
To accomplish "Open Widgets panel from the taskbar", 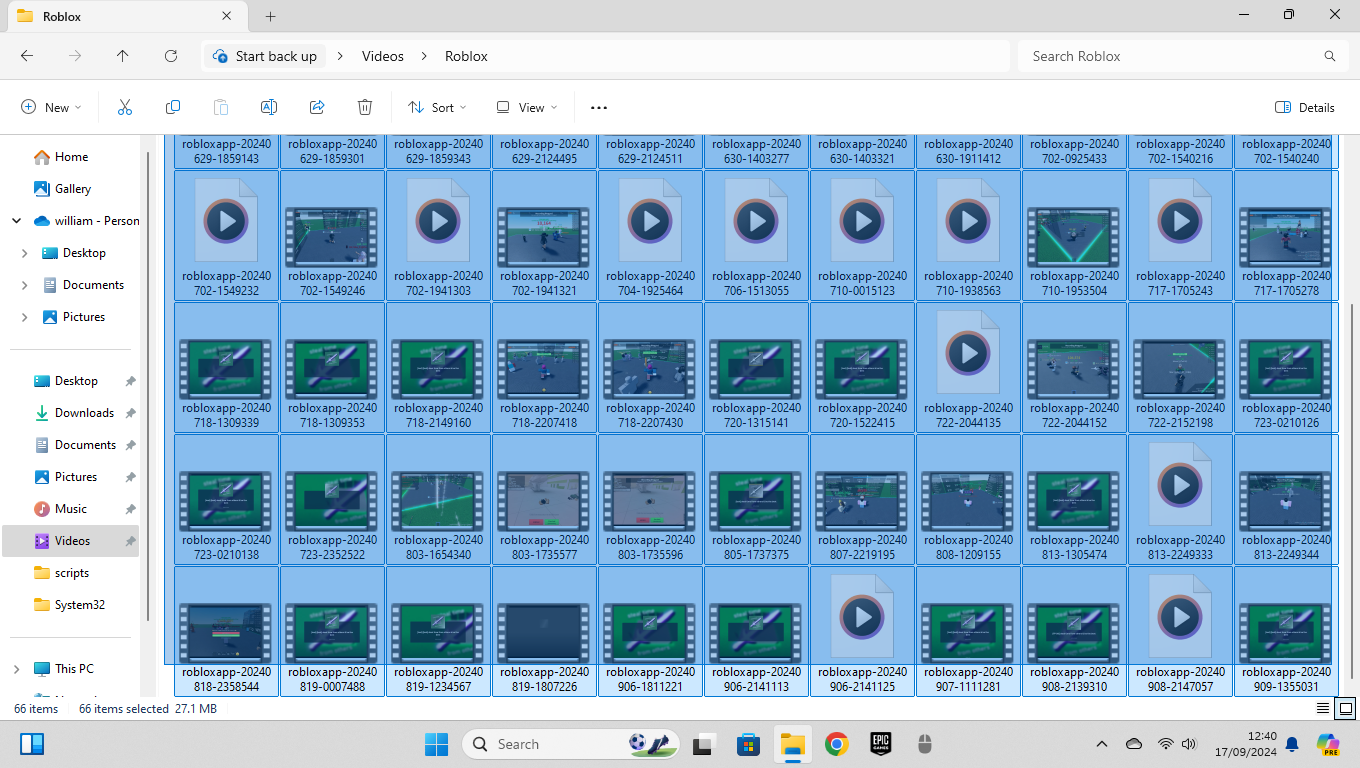I will 32,744.
